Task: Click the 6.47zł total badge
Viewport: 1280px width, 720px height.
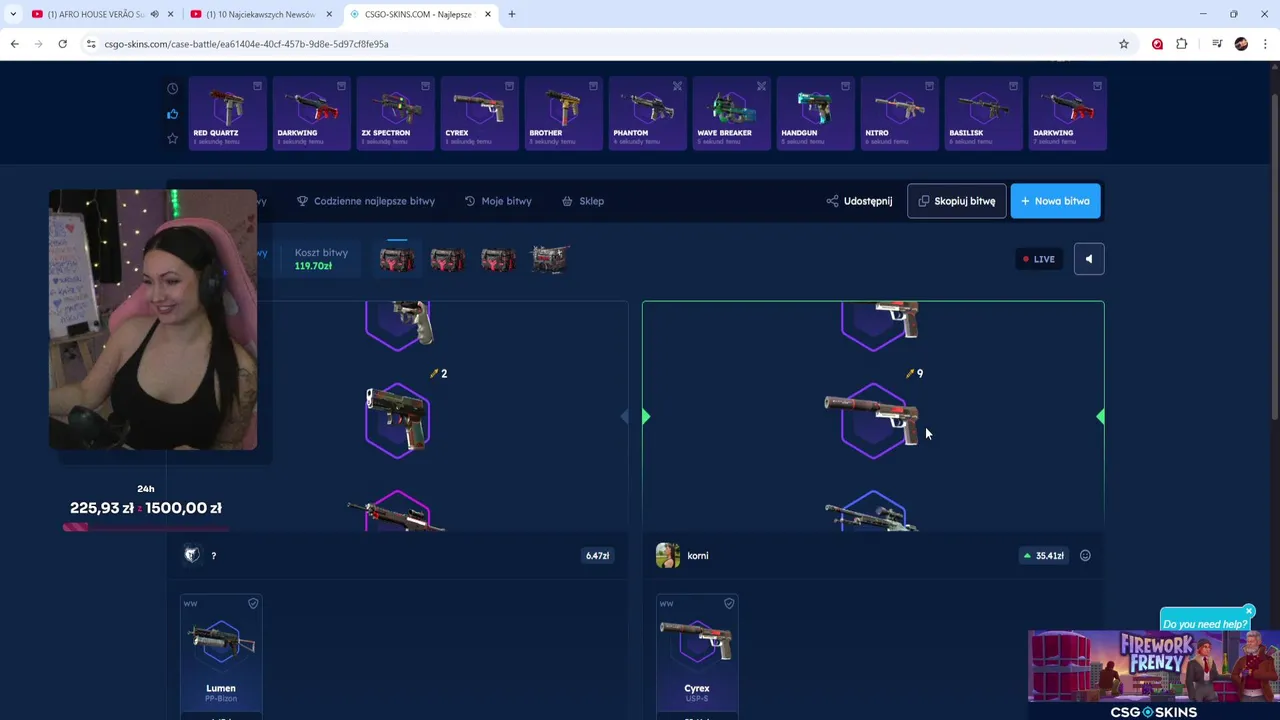Action: [x=597, y=555]
